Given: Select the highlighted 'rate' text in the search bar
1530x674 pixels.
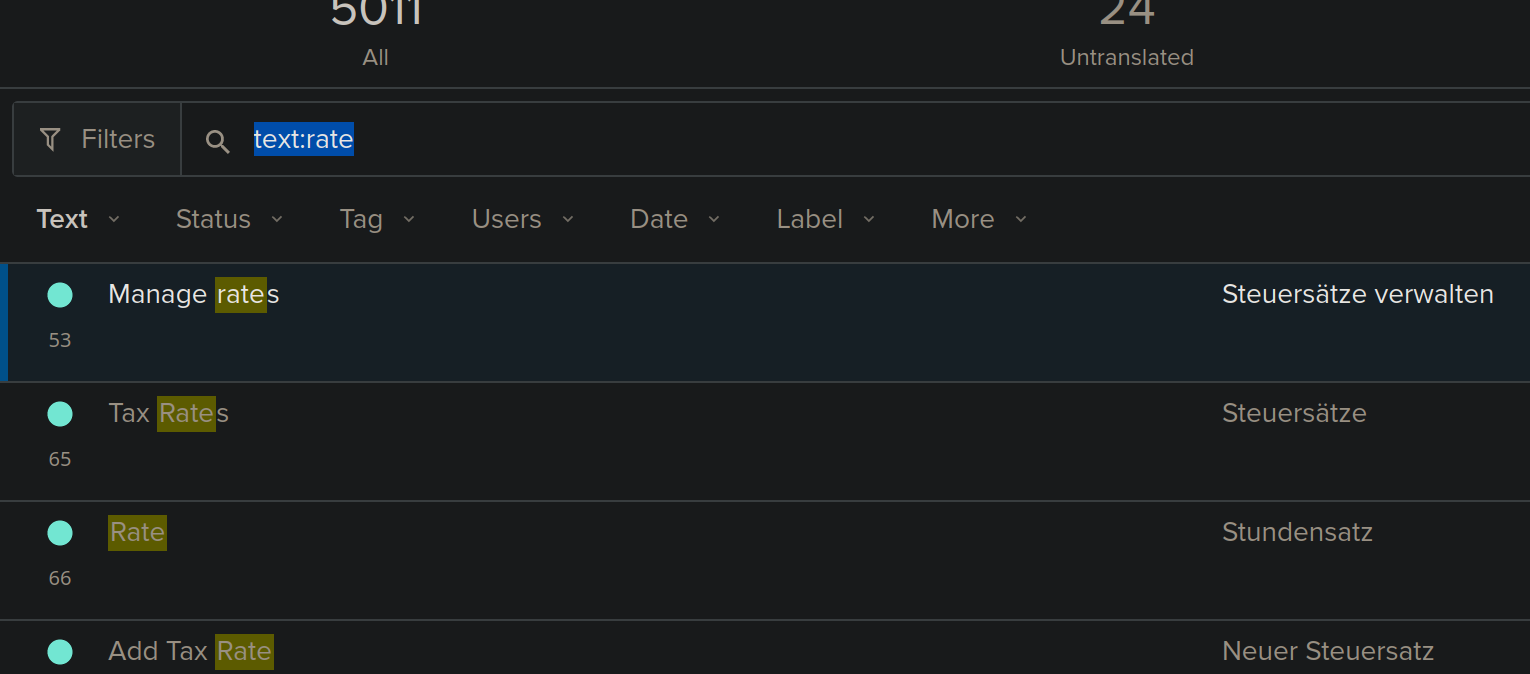Looking at the screenshot, I should (303, 140).
